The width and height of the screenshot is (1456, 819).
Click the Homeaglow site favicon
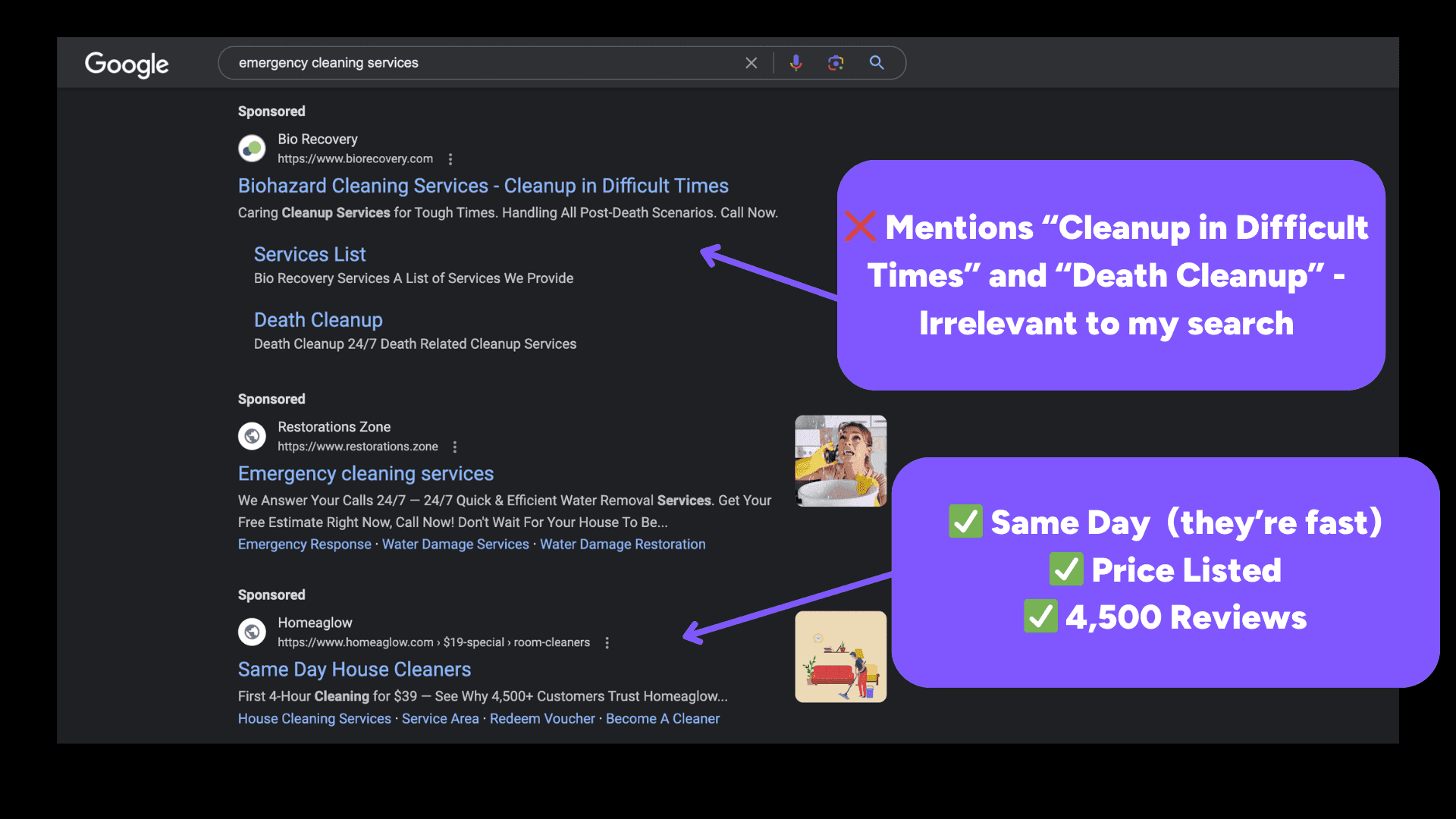(252, 632)
